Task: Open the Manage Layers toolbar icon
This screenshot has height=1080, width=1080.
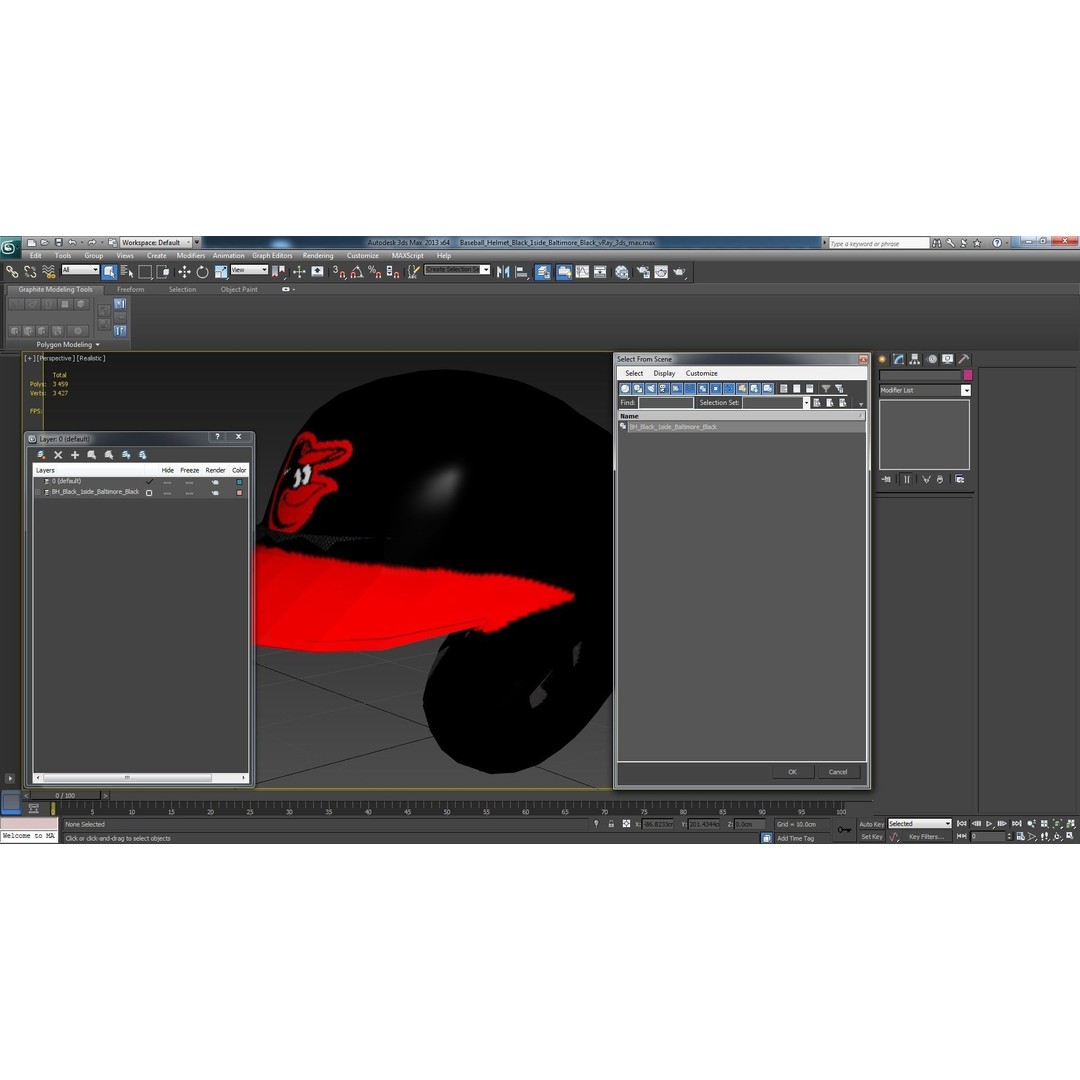Action: [543, 272]
